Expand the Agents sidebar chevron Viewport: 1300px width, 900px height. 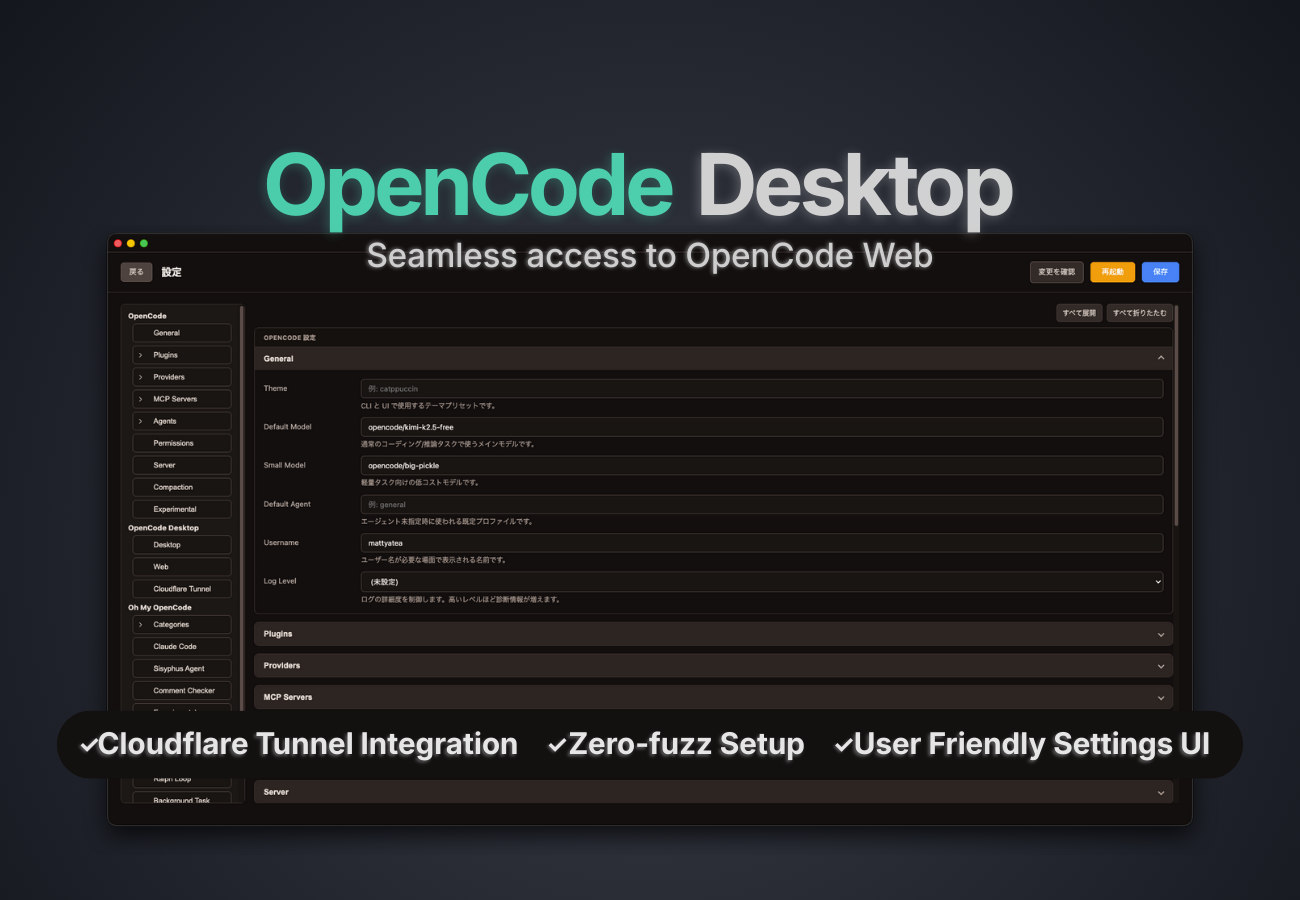point(140,421)
